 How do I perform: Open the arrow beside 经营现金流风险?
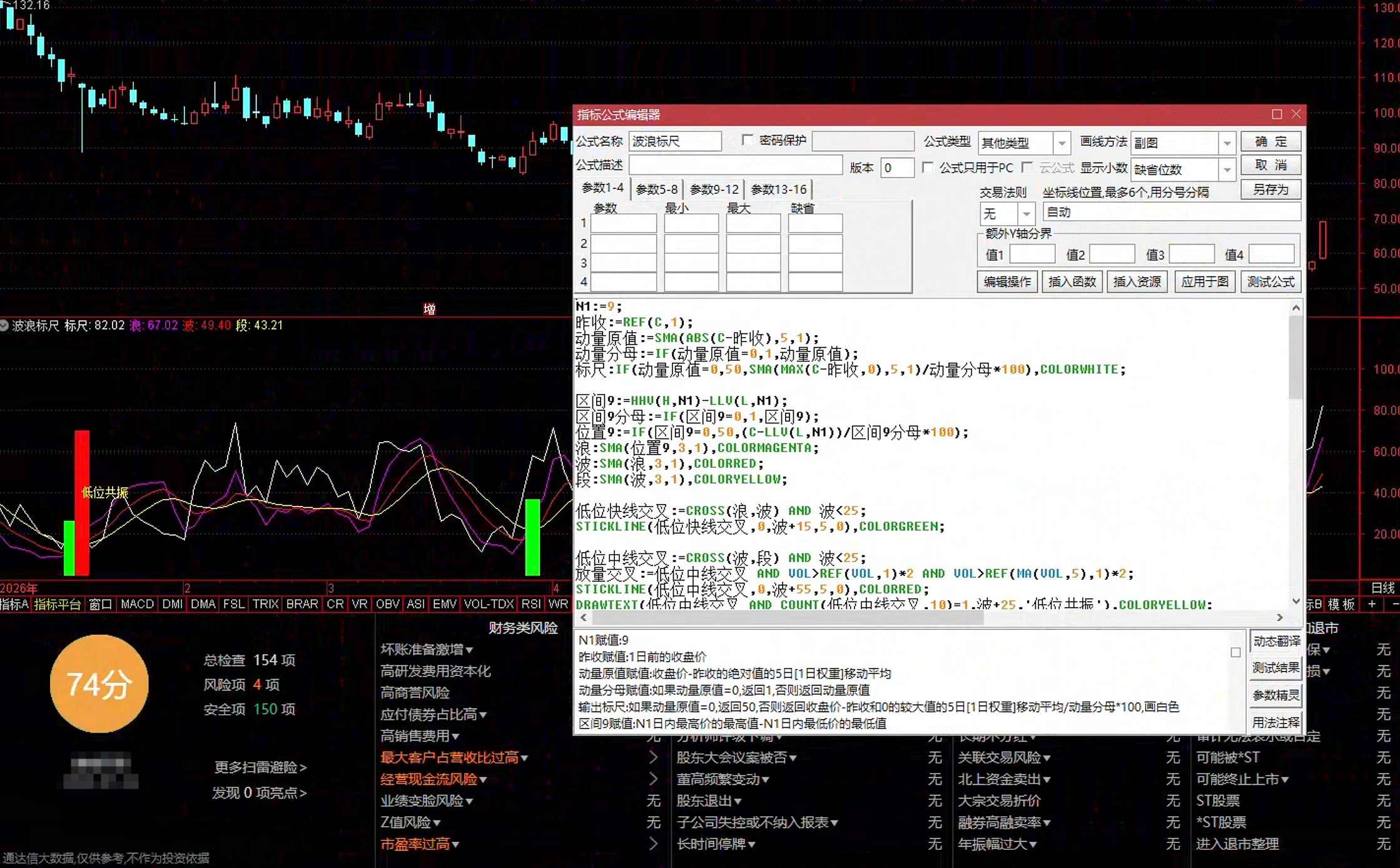click(x=653, y=779)
